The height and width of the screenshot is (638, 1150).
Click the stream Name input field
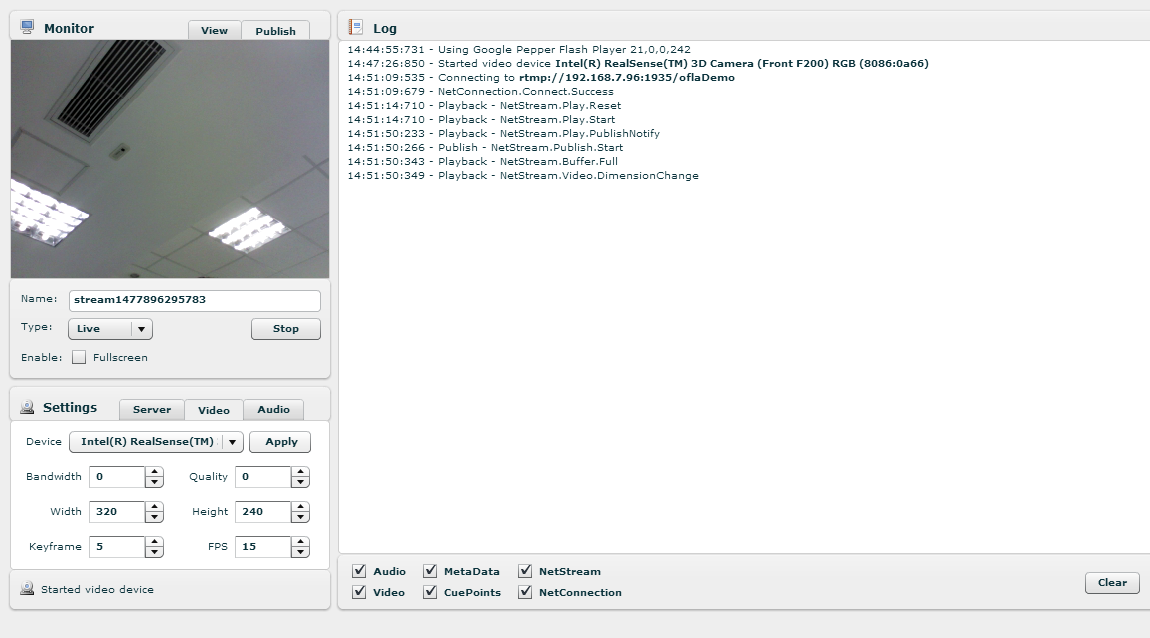[194, 300]
